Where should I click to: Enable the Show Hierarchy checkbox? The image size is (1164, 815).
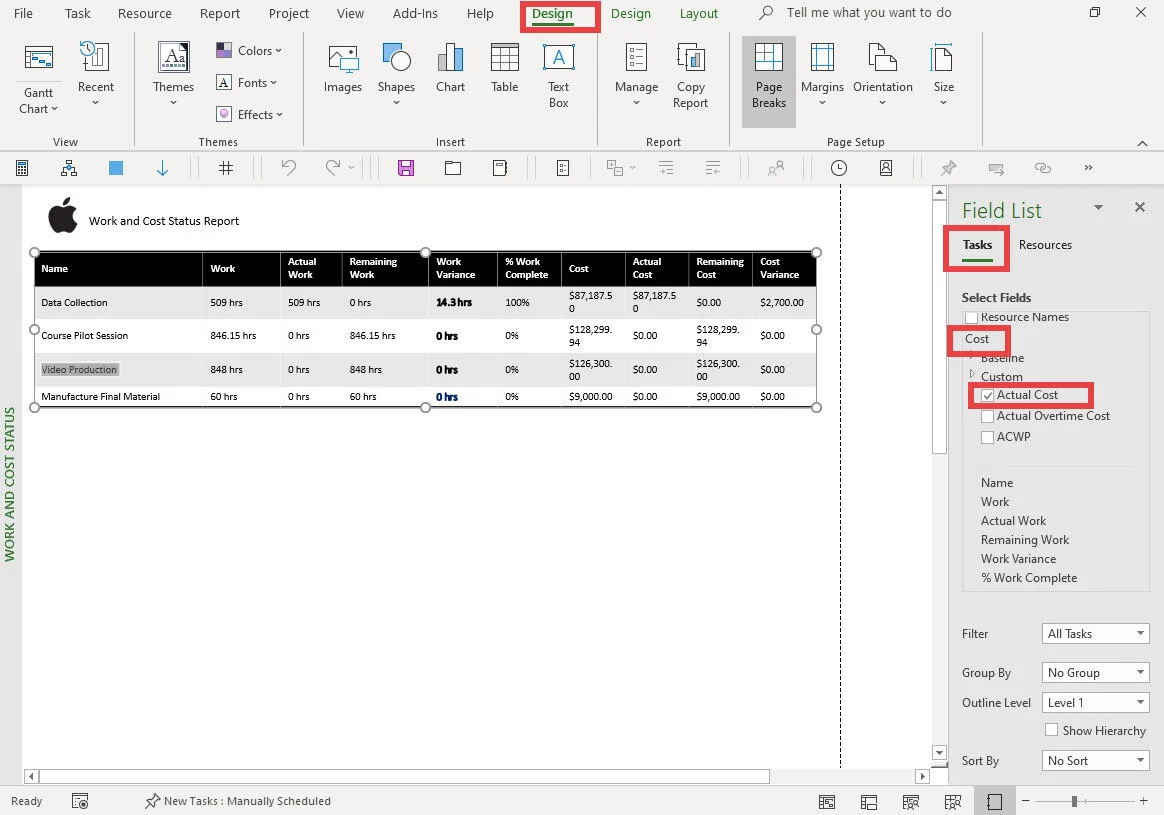click(x=1051, y=730)
